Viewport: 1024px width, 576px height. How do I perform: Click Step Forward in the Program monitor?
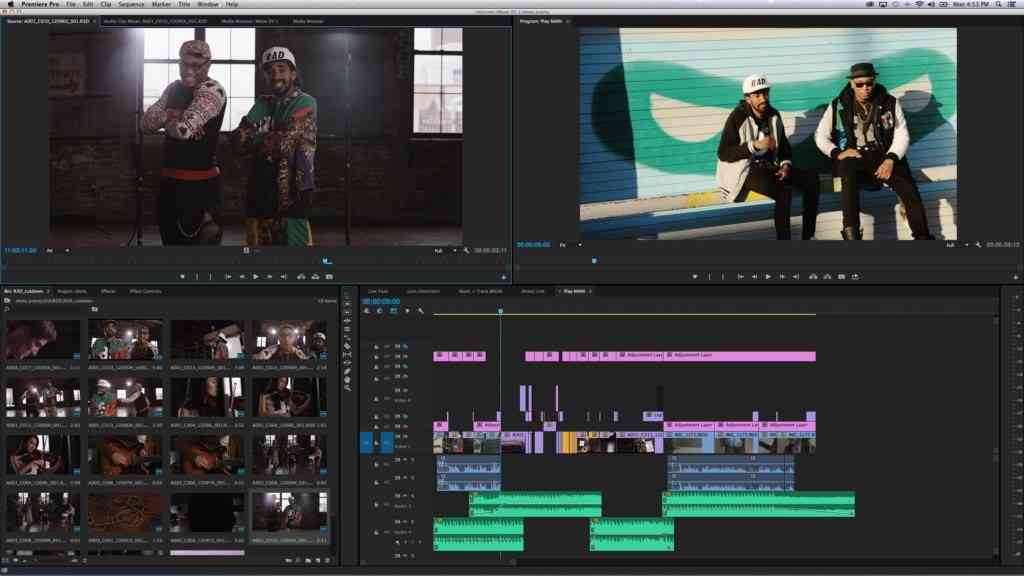tap(781, 276)
